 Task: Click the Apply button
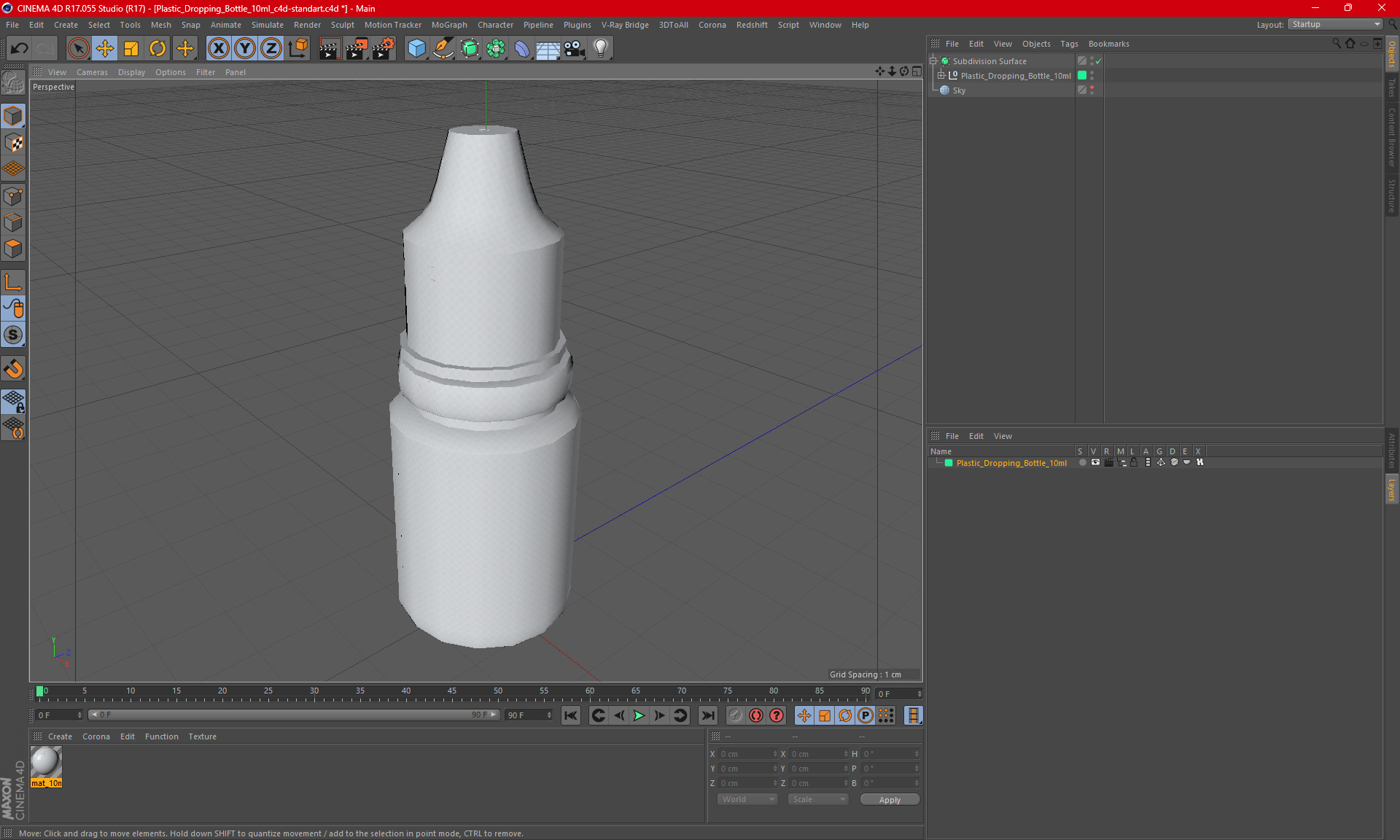pyautogui.click(x=890, y=800)
